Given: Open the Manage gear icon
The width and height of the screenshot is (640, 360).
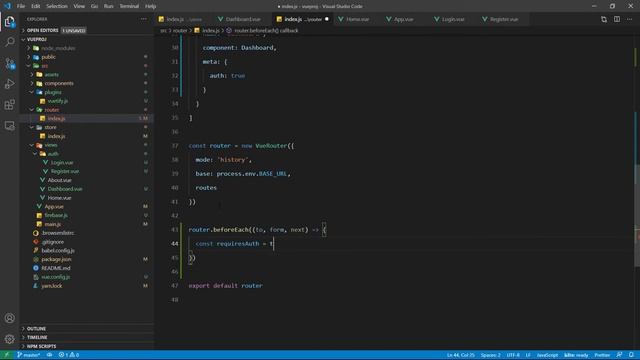Looking at the screenshot, I should 9,339.
